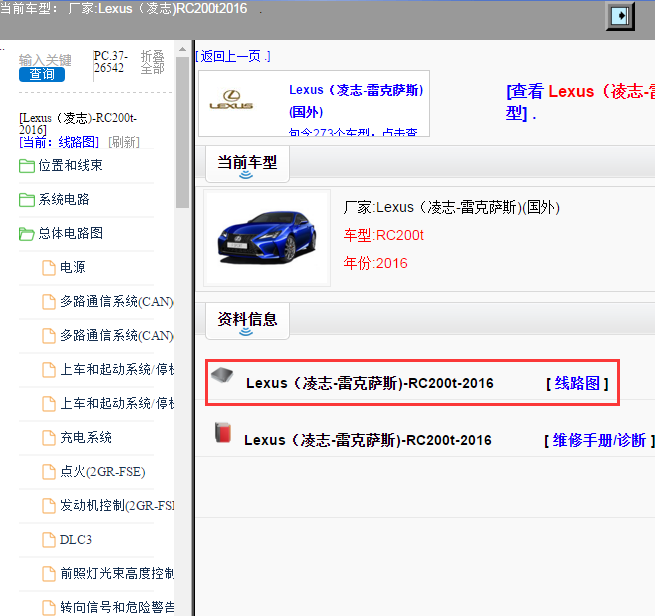Screen dimensions: 655x616
Task: Expand the 系统电路 tree item
Action: pos(64,199)
